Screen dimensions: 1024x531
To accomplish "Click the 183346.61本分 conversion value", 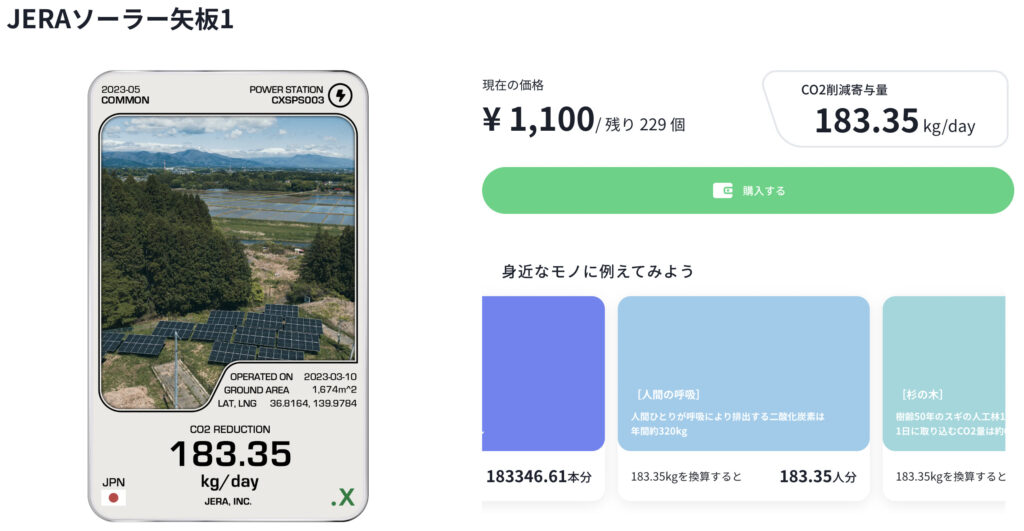I will [x=539, y=477].
